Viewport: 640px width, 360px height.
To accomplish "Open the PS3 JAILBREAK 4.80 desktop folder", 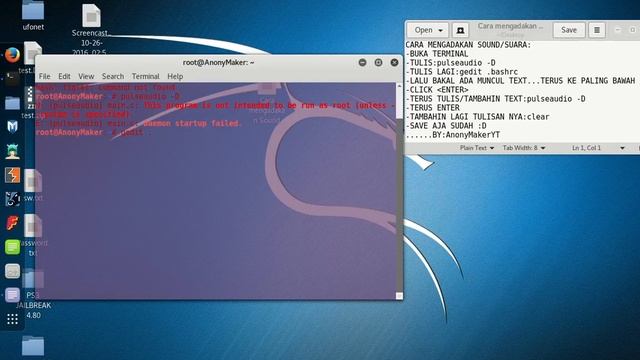I will click(33, 295).
